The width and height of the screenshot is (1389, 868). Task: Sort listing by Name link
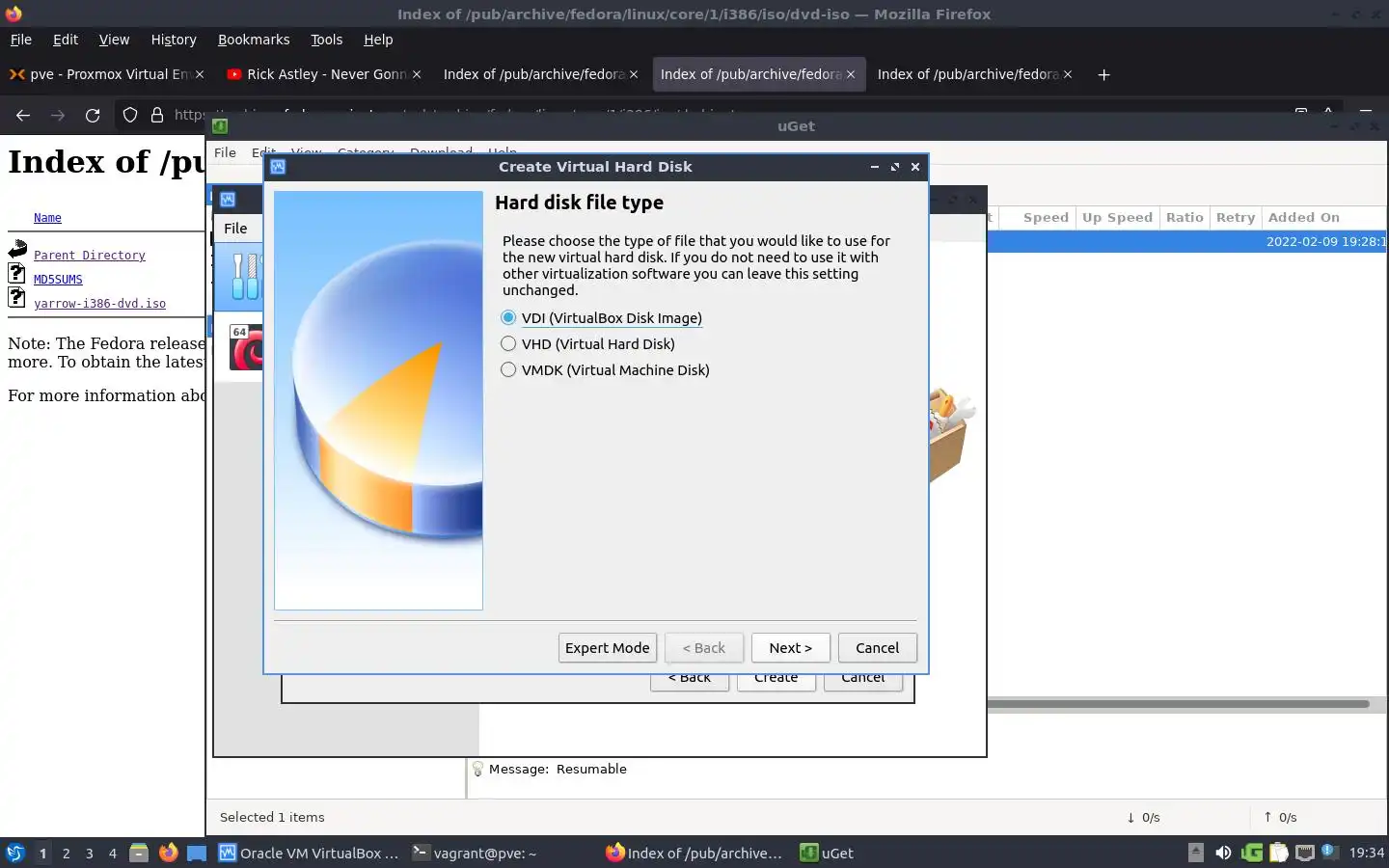click(x=47, y=218)
